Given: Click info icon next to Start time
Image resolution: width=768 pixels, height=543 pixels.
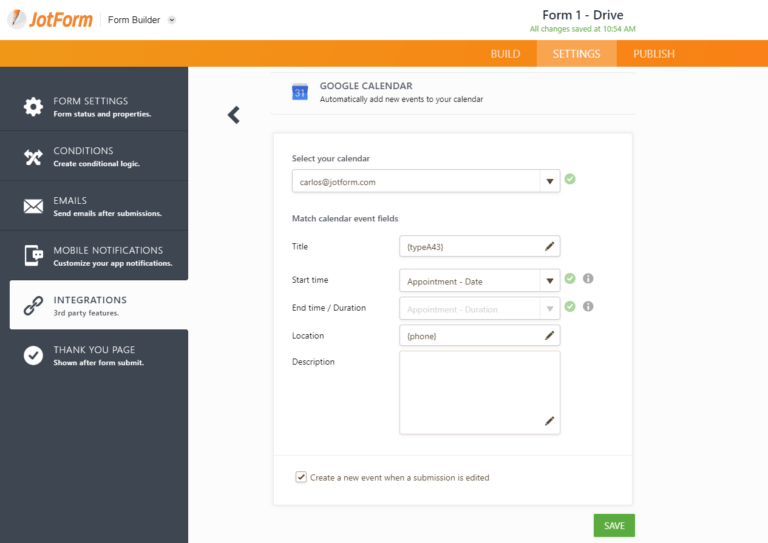Looking at the screenshot, I should (588, 280).
